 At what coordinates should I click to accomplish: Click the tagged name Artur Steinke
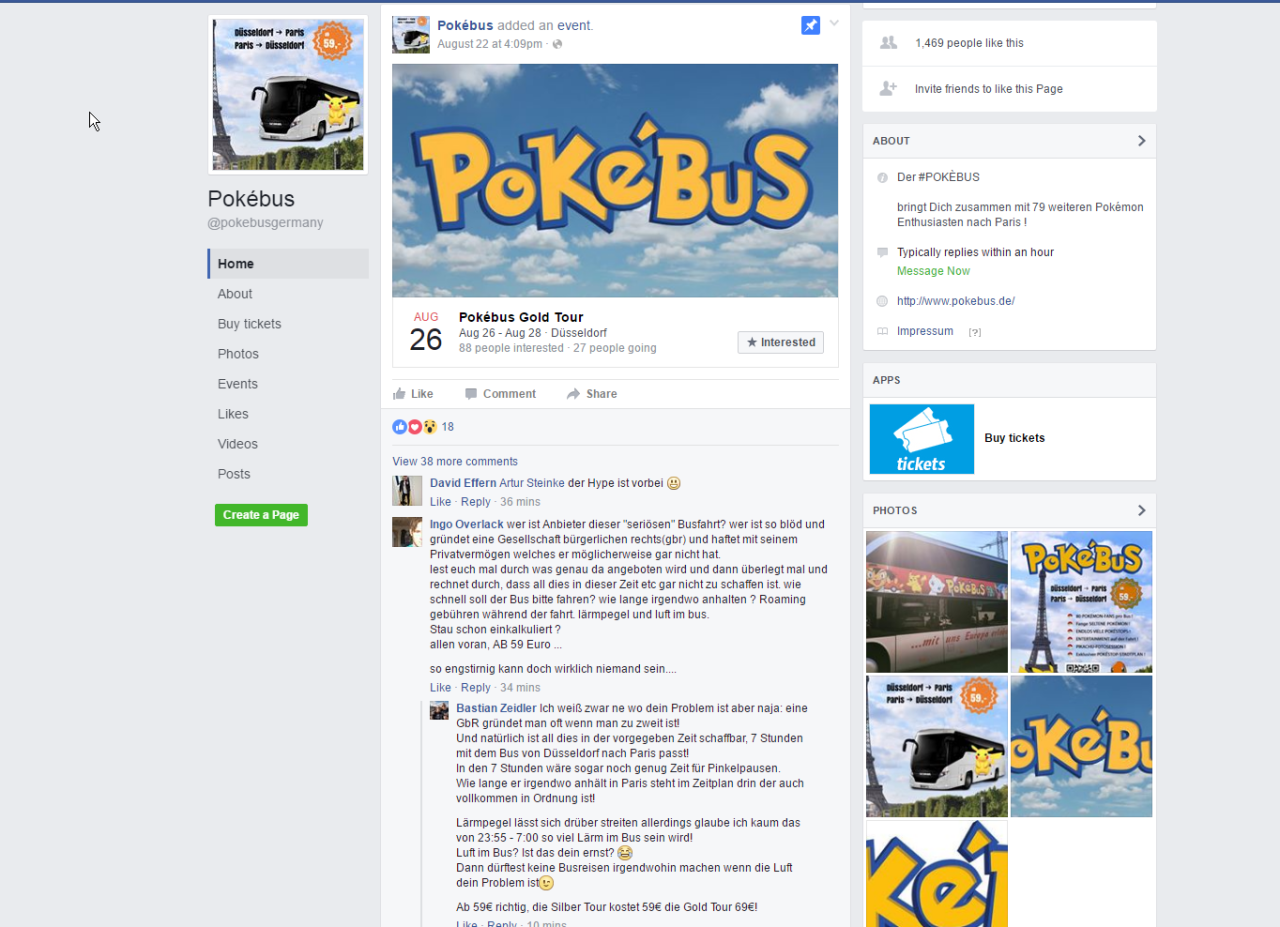click(532, 483)
